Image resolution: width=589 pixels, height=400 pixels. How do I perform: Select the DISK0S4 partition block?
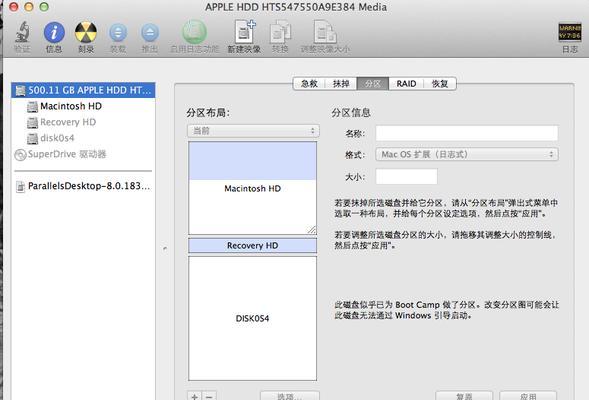click(252, 318)
